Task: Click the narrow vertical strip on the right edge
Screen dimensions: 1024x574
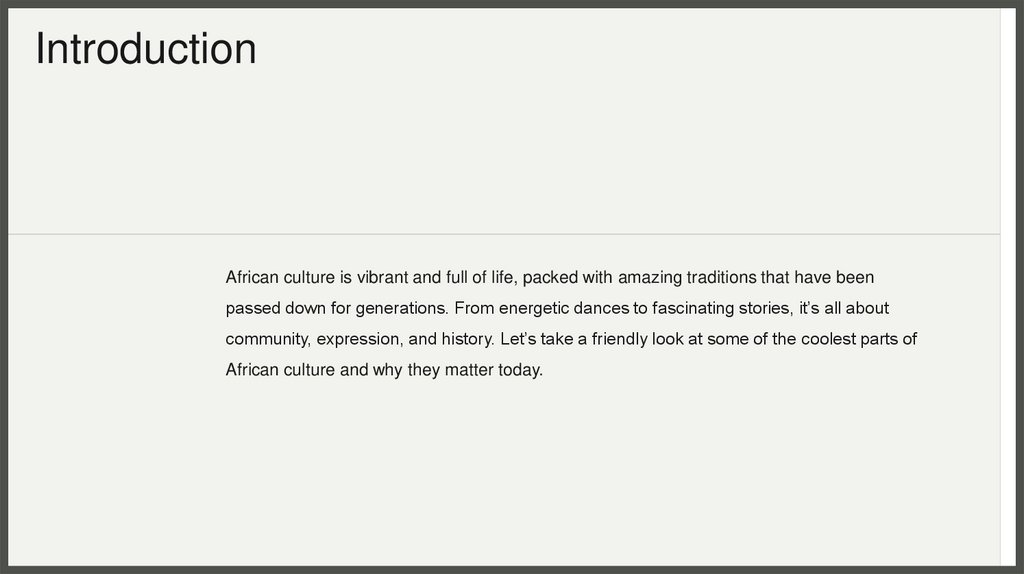Action: (1008, 287)
